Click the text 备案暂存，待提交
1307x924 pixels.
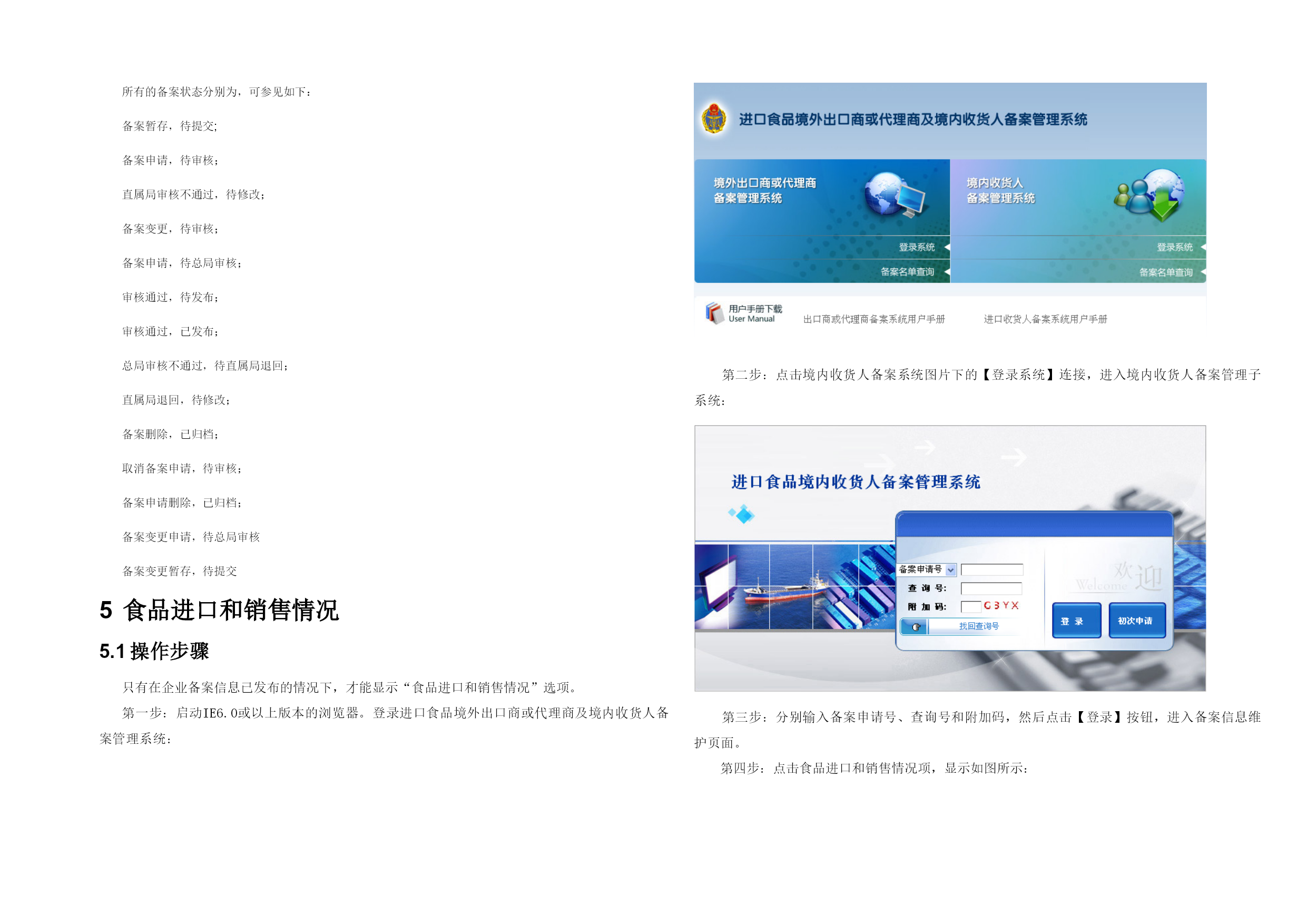pyautogui.click(x=169, y=126)
